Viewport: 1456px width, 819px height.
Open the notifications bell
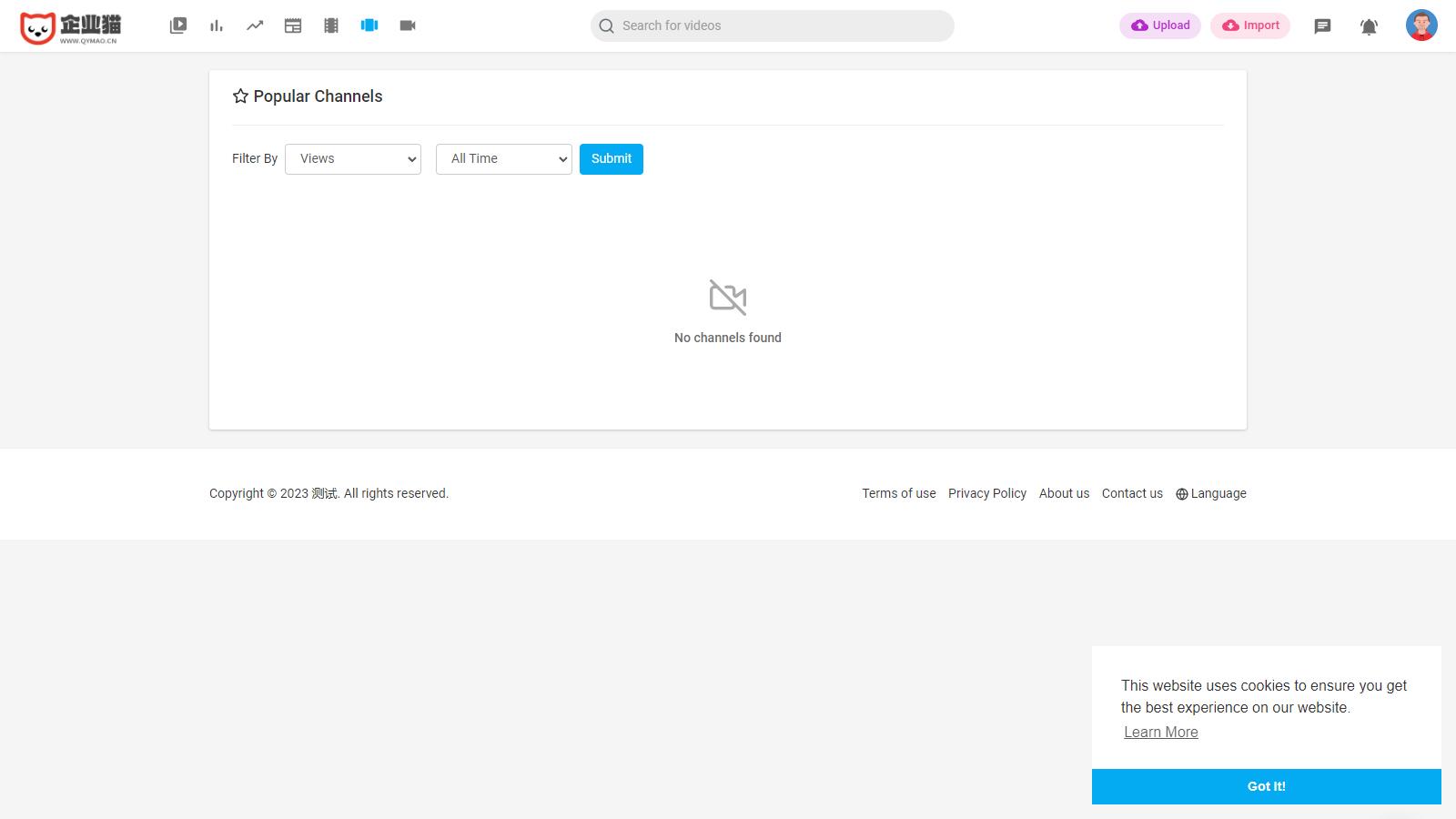(x=1369, y=26)
